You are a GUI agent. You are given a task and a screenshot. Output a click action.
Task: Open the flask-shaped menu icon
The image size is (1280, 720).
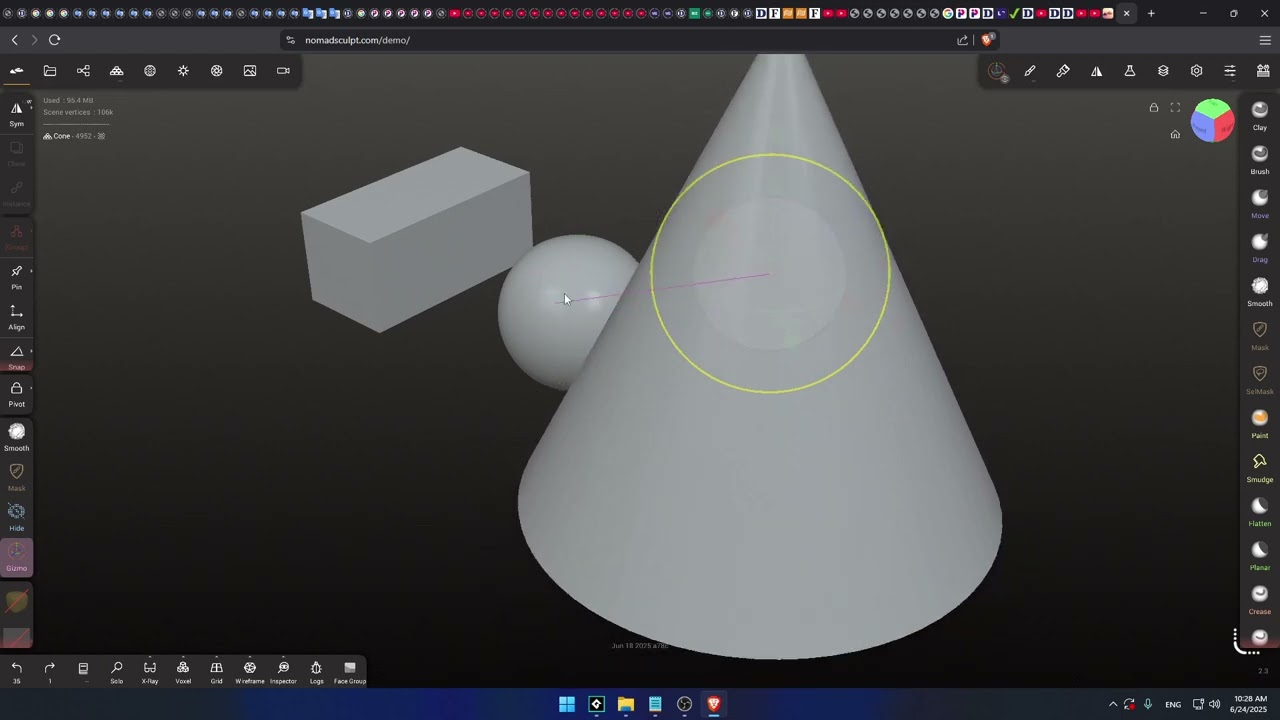click(1130, 71)
